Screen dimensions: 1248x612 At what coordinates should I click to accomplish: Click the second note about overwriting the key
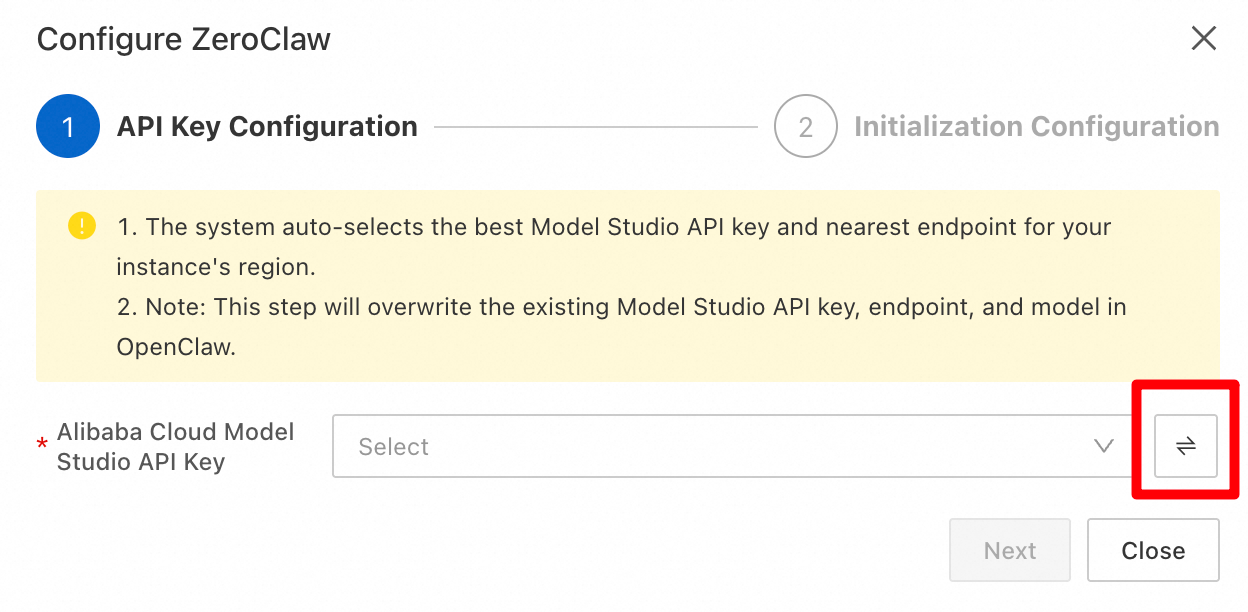click(x=621, y=327)
